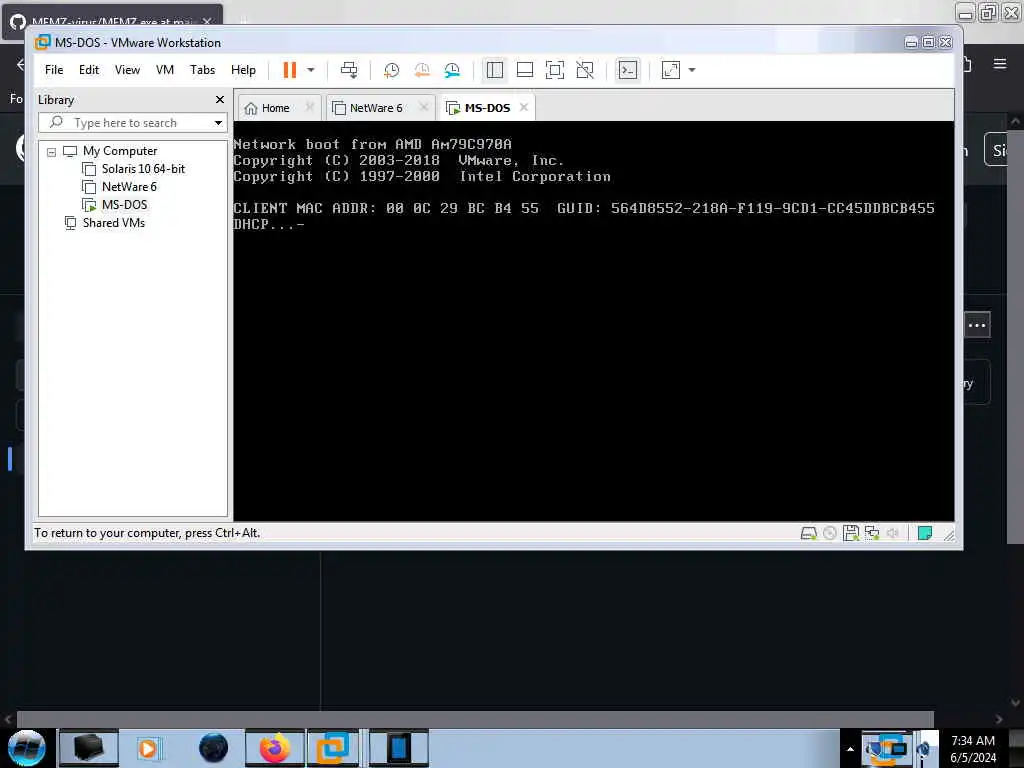
Task: Open Firefox from the taskbar
Action: (274, 748)
